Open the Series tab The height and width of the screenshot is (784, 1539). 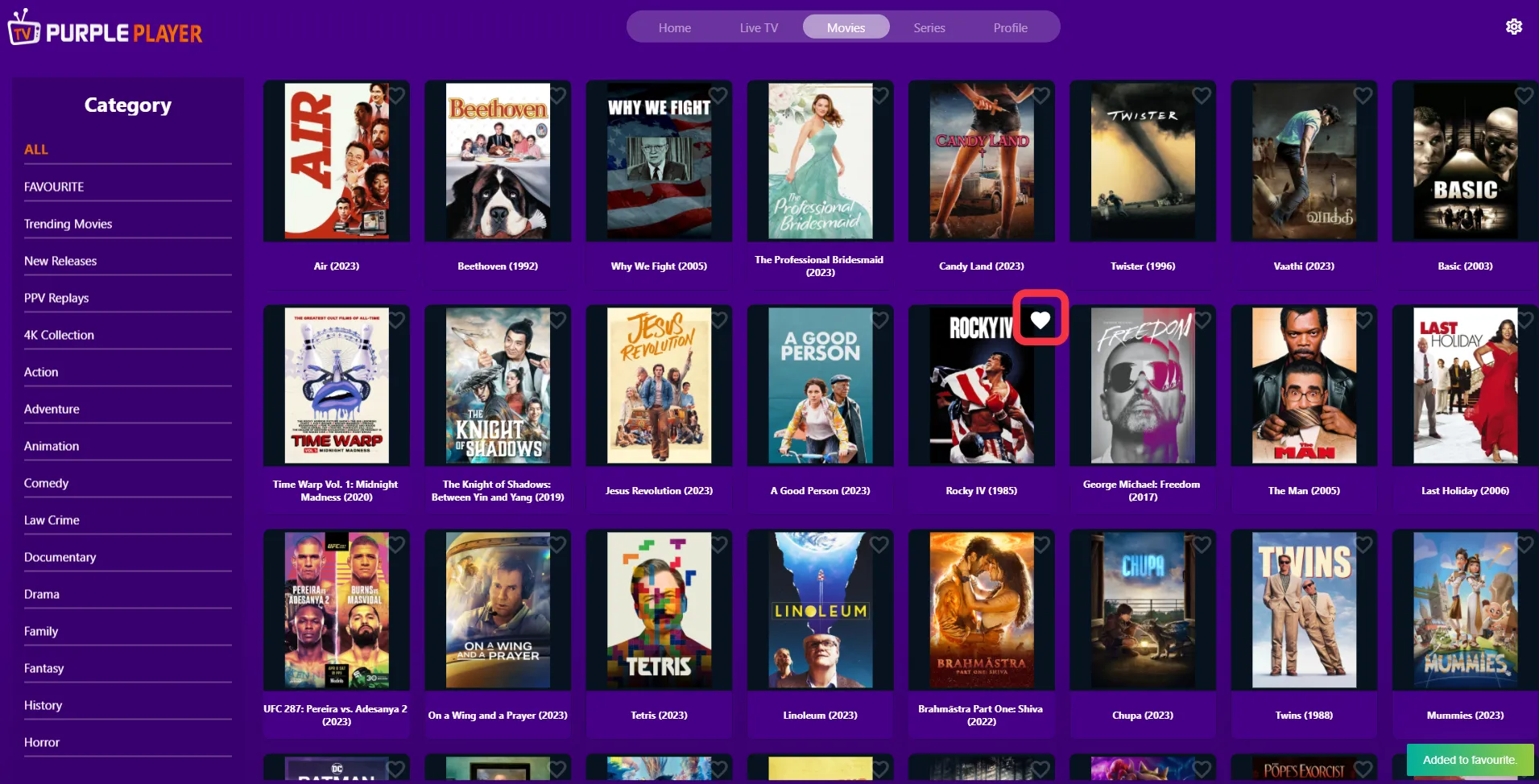[929, 27]
